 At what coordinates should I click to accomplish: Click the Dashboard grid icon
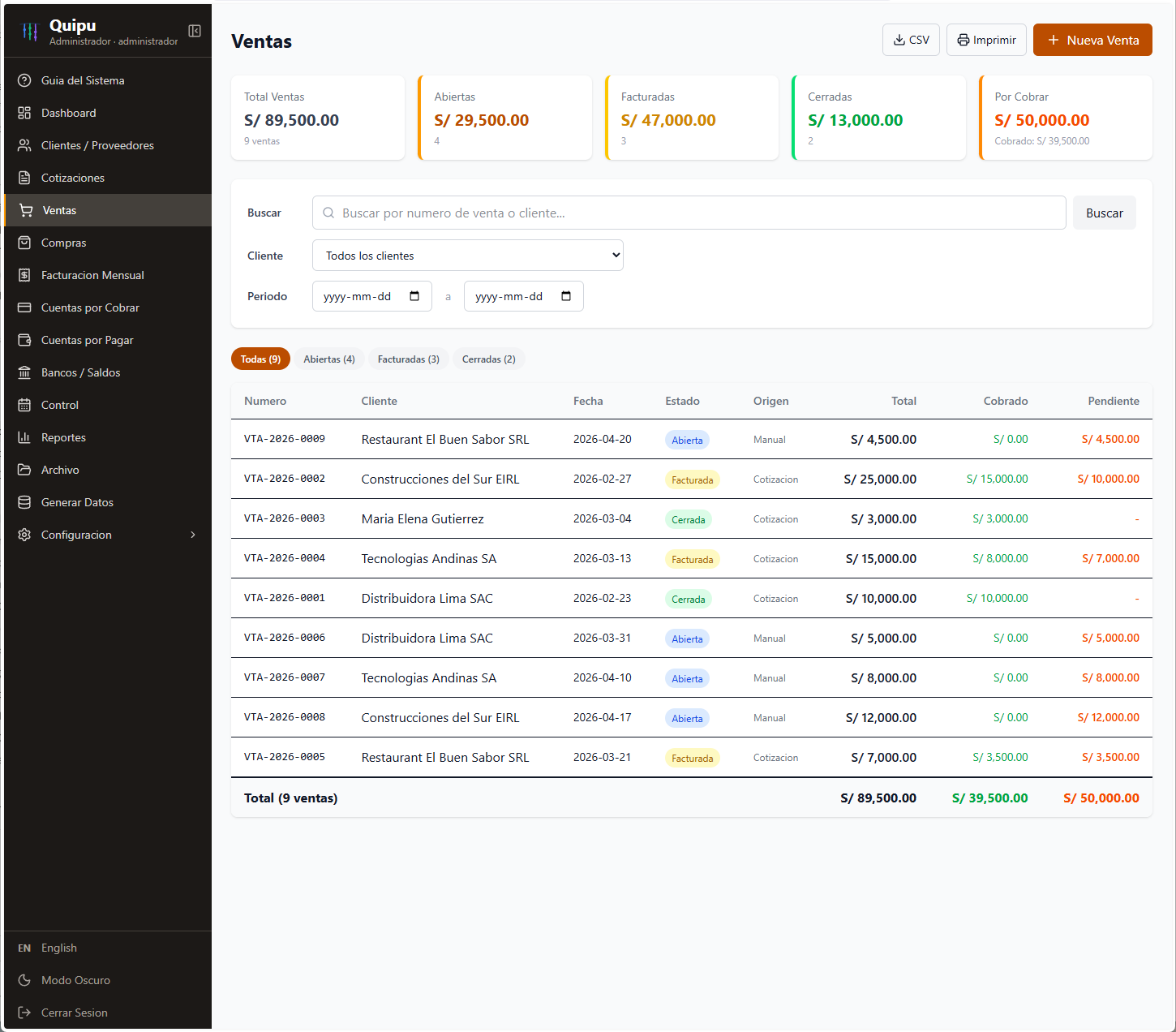[x=24, y=113]
